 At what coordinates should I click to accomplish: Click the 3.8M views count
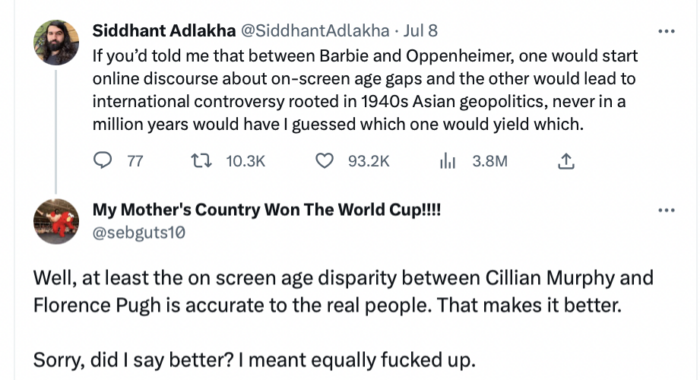point(490,161)
